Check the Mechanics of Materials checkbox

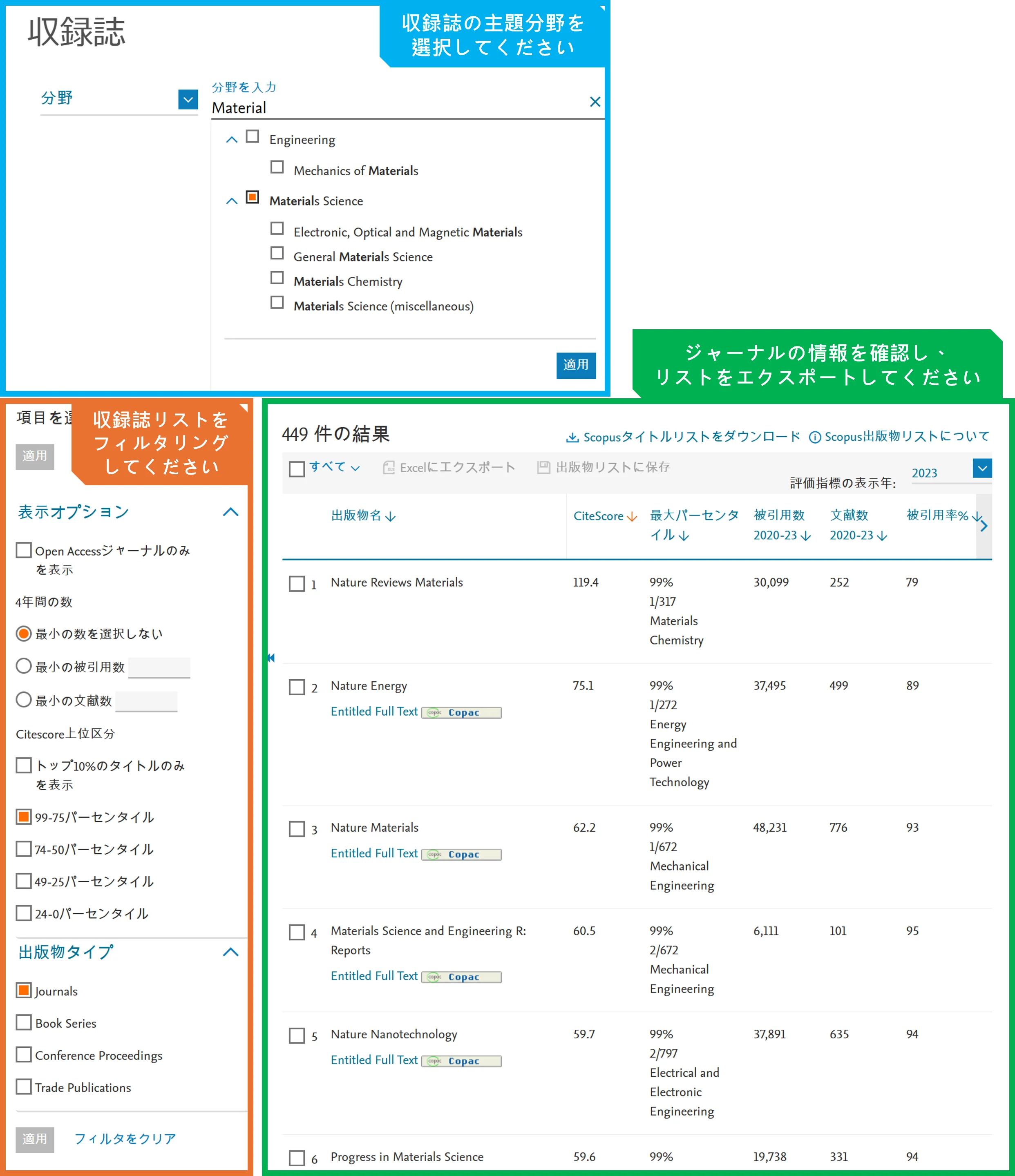coord(277,167)
